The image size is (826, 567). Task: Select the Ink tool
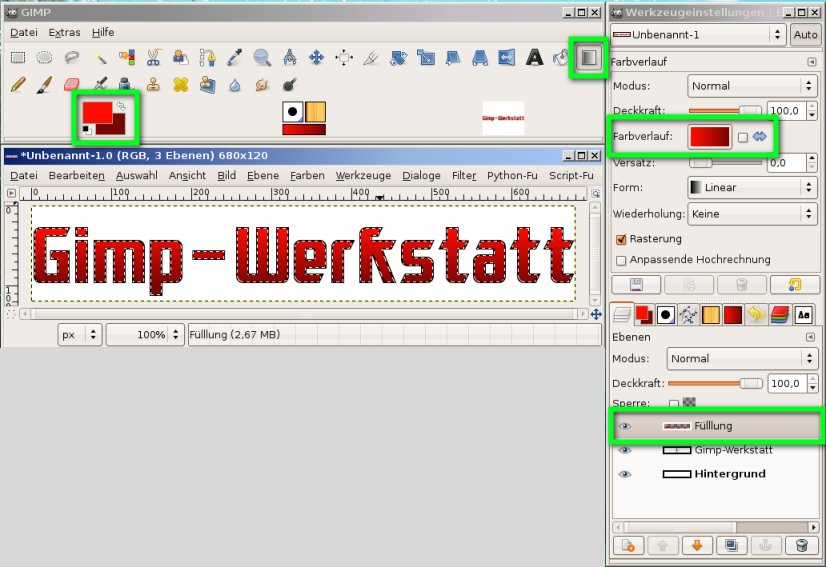tap(126, 84)
